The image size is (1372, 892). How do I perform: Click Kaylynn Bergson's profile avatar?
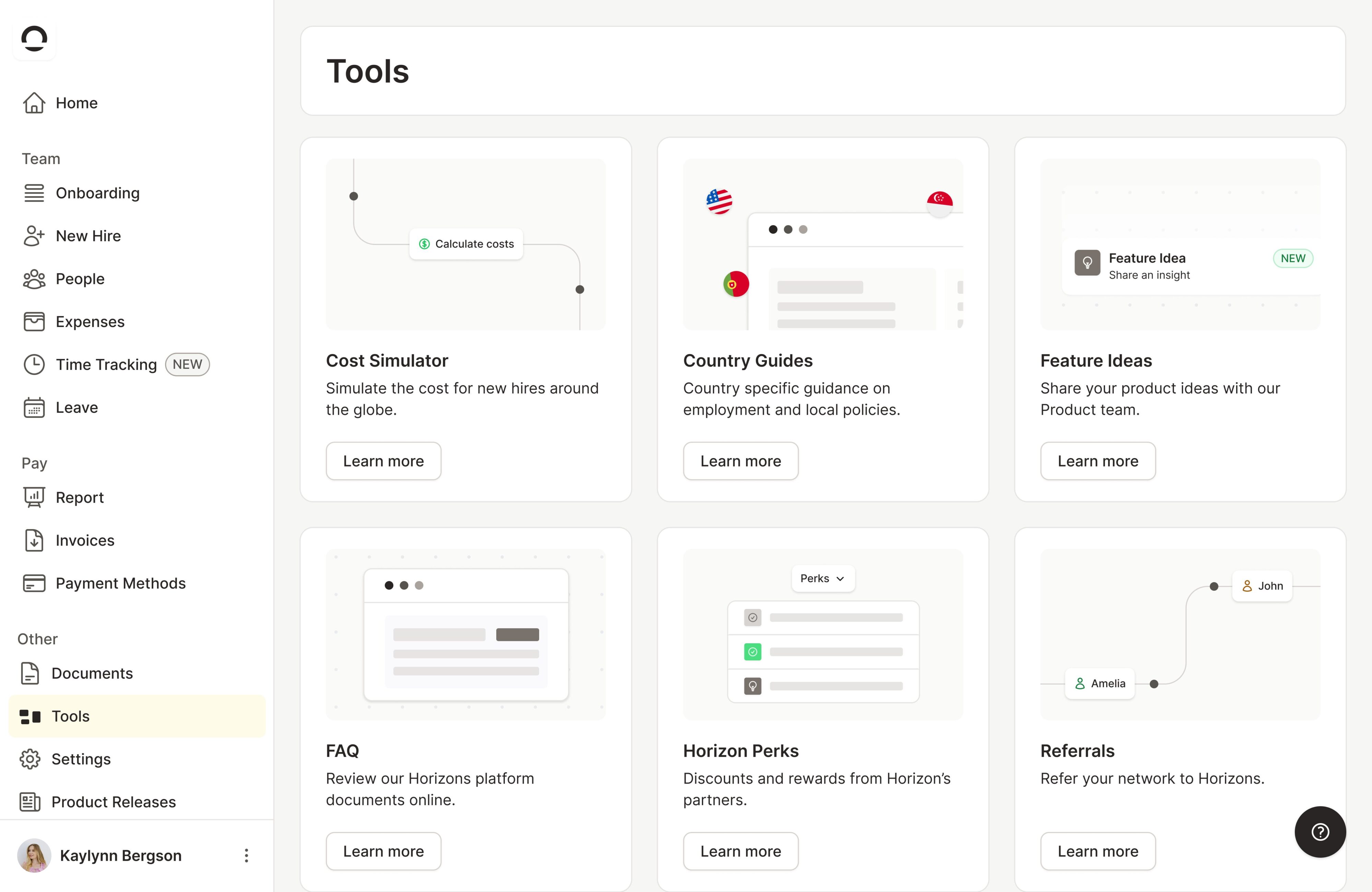point(34,856)
